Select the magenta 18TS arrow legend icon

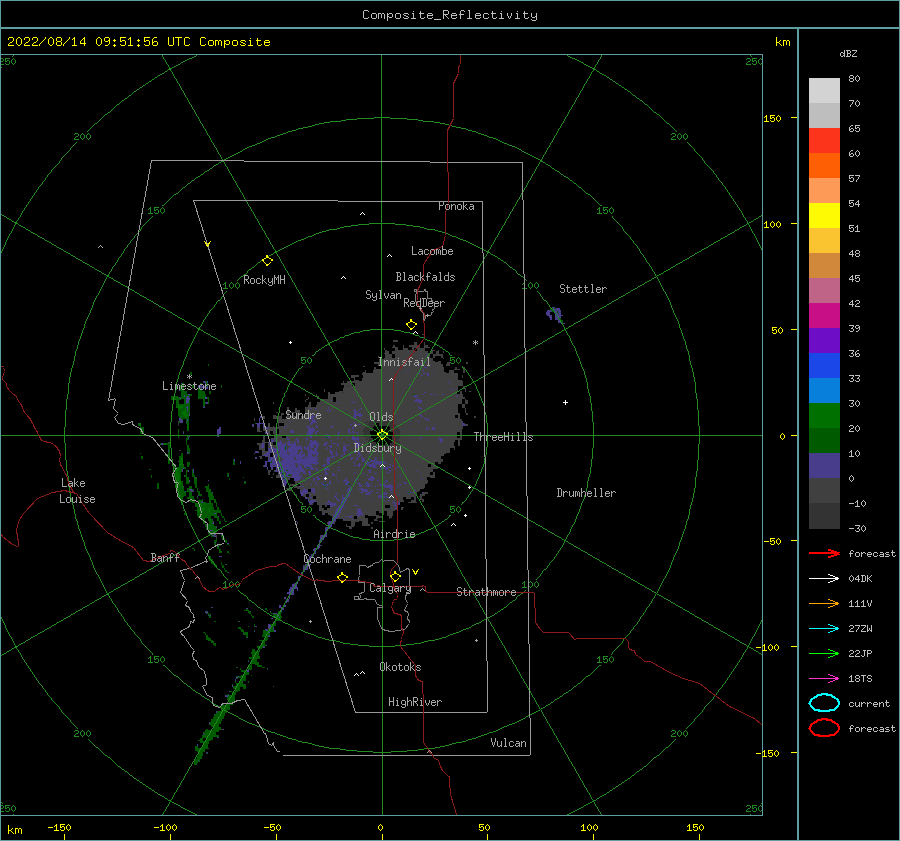(x=824, y=679)
